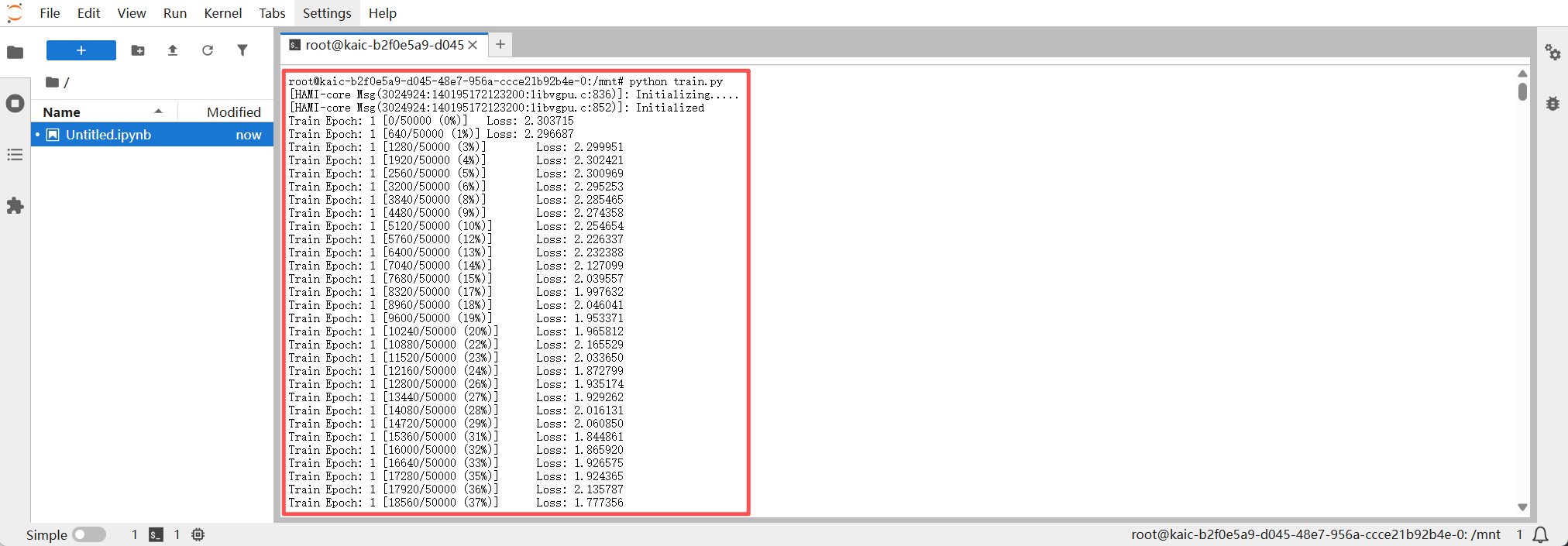Open the Run menu
This screenshot has height=546, width=1568.
(x=175, y=13)
